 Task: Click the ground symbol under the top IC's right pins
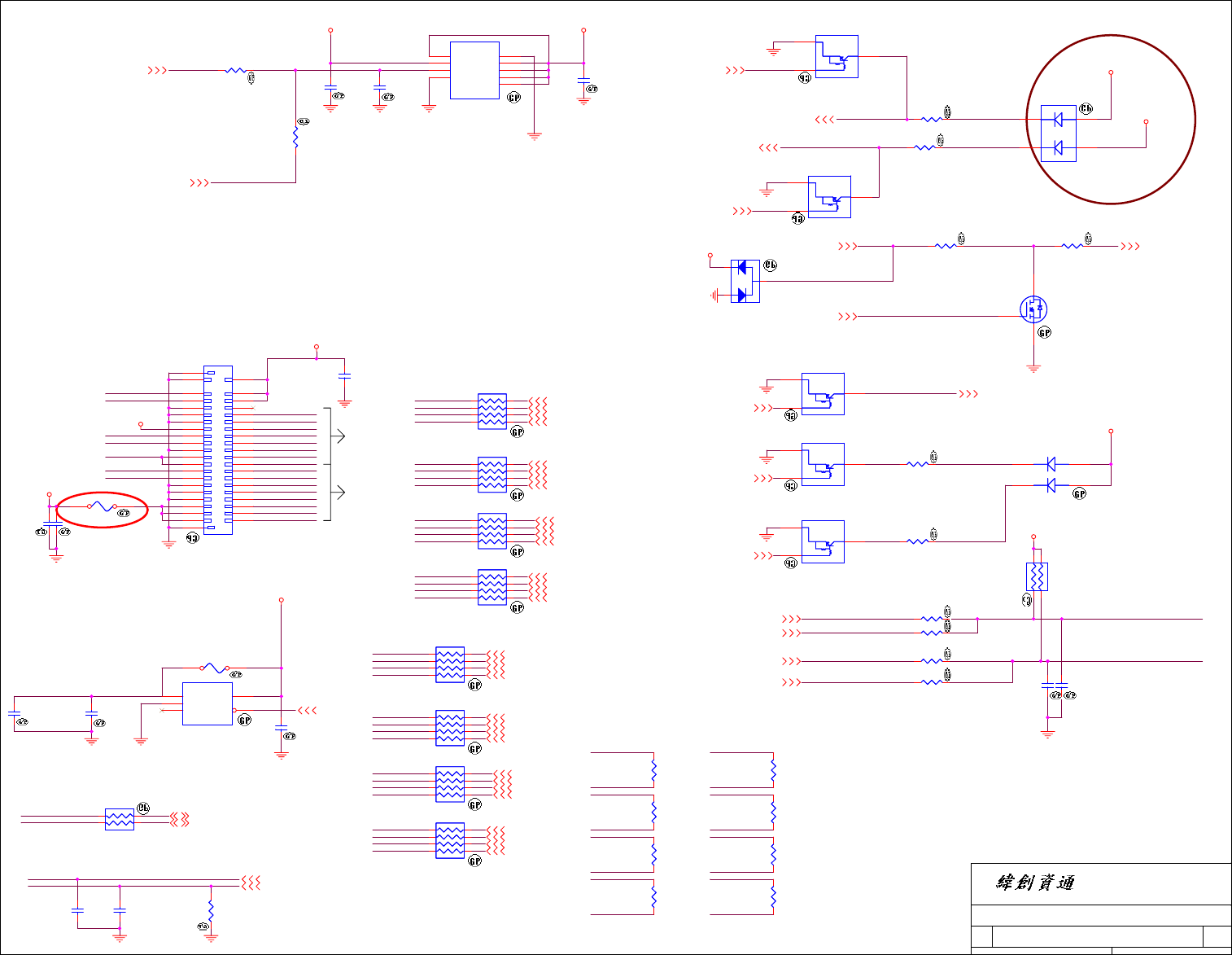point(535,136)
